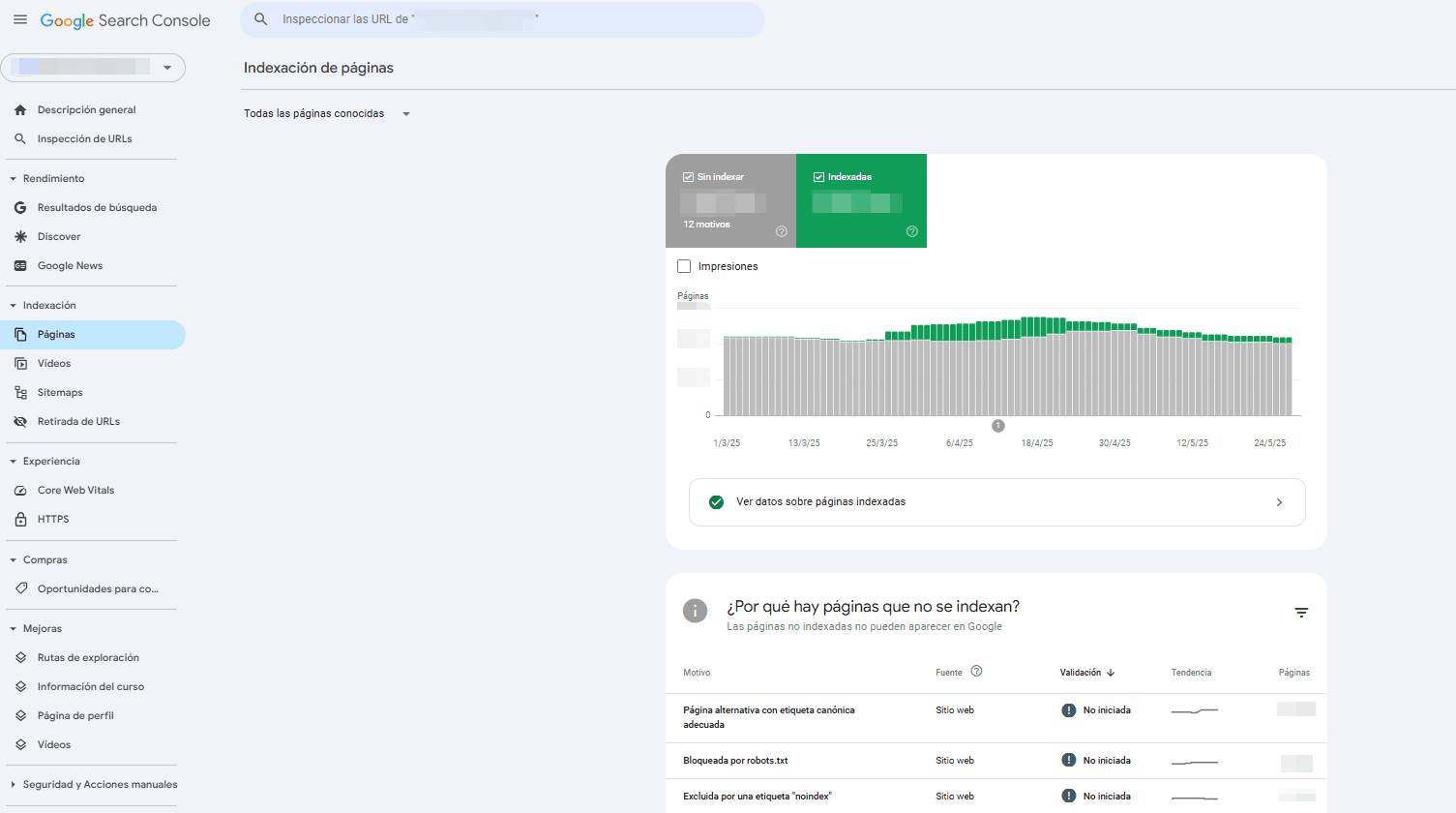Sort by Validación column header
Image resolution: width=1456 pixels, height=813 pixels.
click(1087, 673)
